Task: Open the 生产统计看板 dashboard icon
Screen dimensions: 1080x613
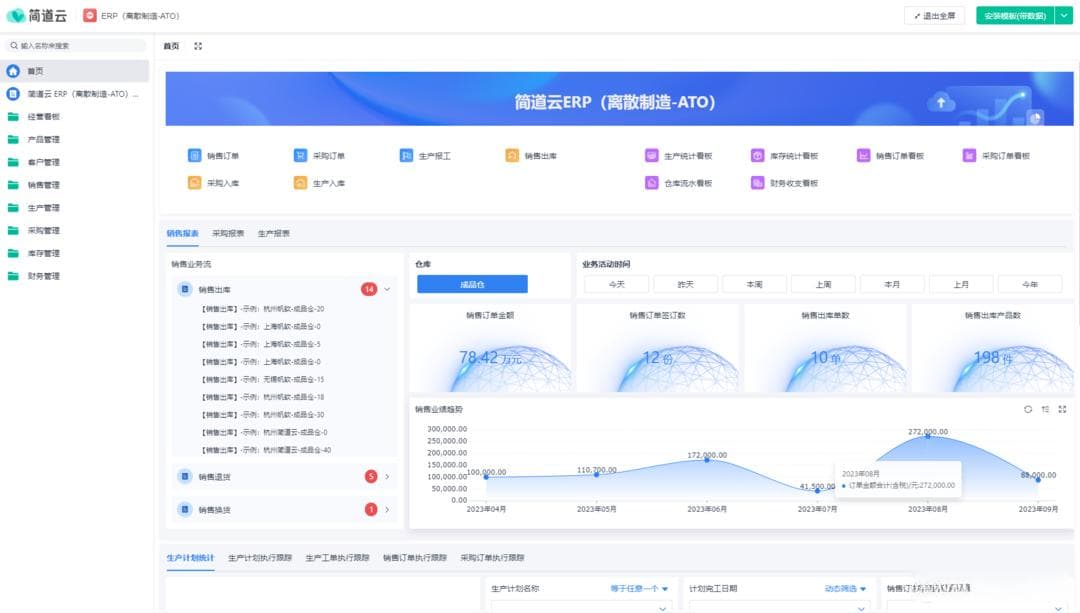Action: (x=652, y=156)
